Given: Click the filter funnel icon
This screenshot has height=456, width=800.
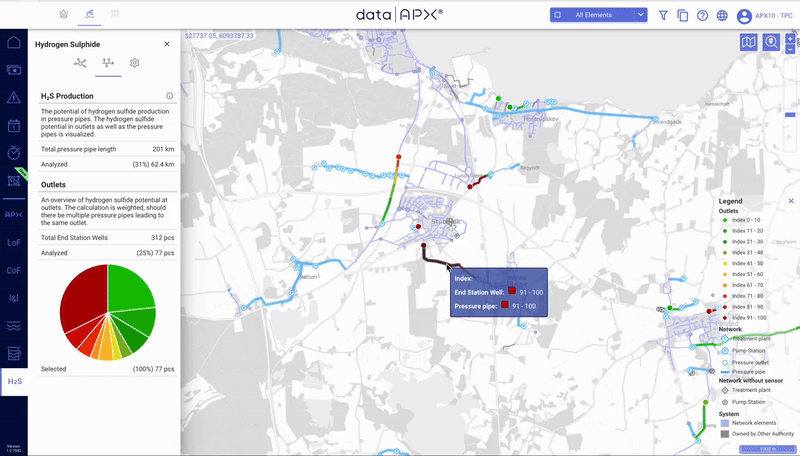Looking at the screenshot, I should (x=663, y=15).
